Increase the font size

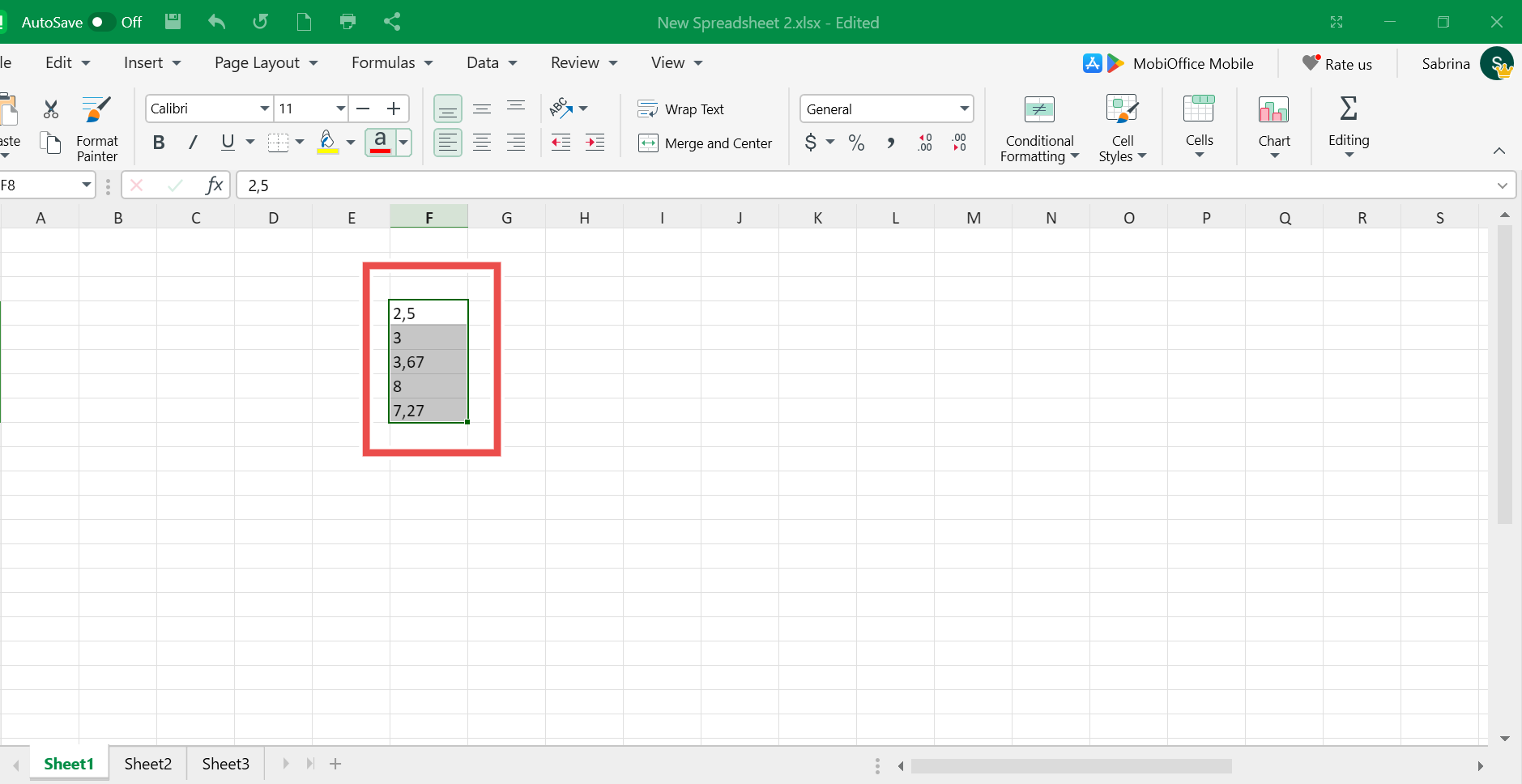[x=394, y=109]
